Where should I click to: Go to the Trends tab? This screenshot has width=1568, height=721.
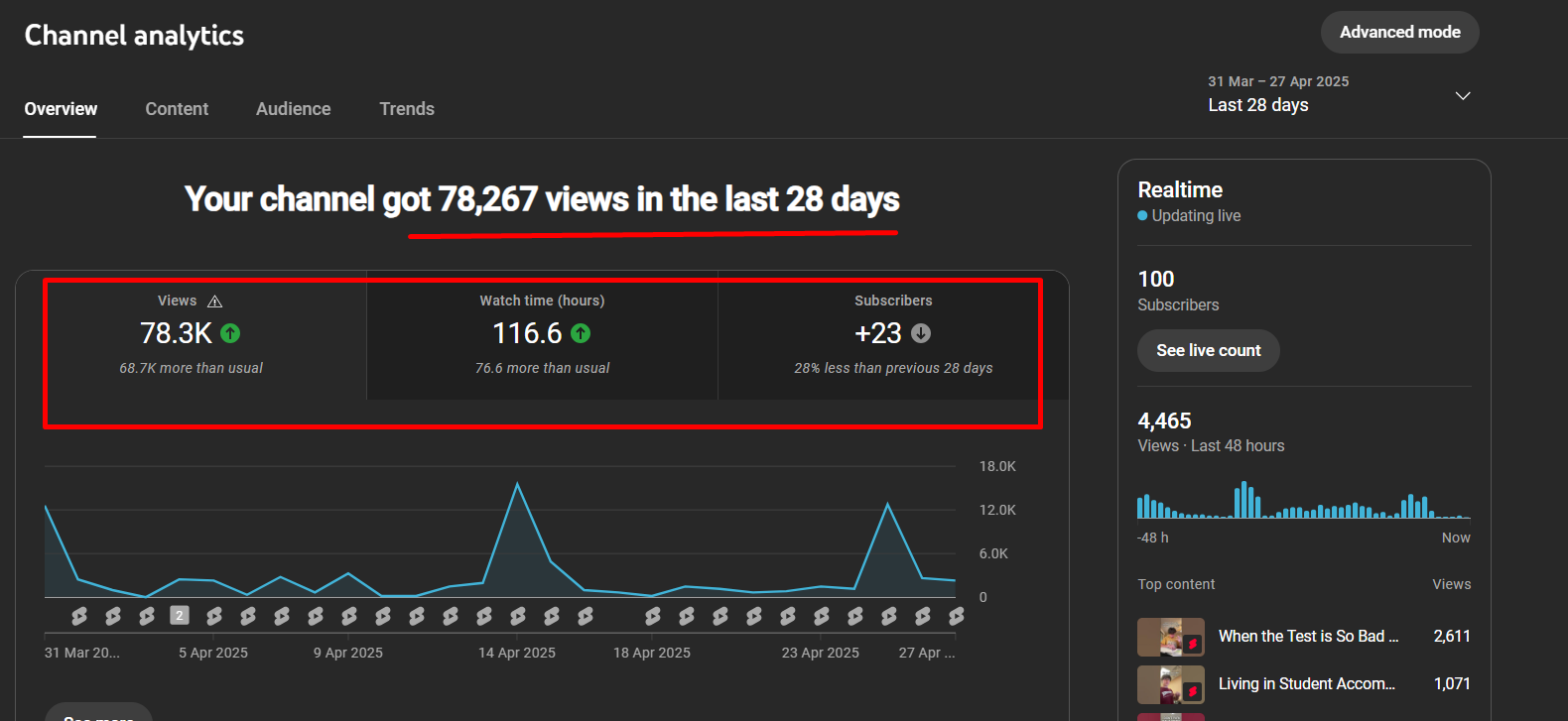pos(407,109)
